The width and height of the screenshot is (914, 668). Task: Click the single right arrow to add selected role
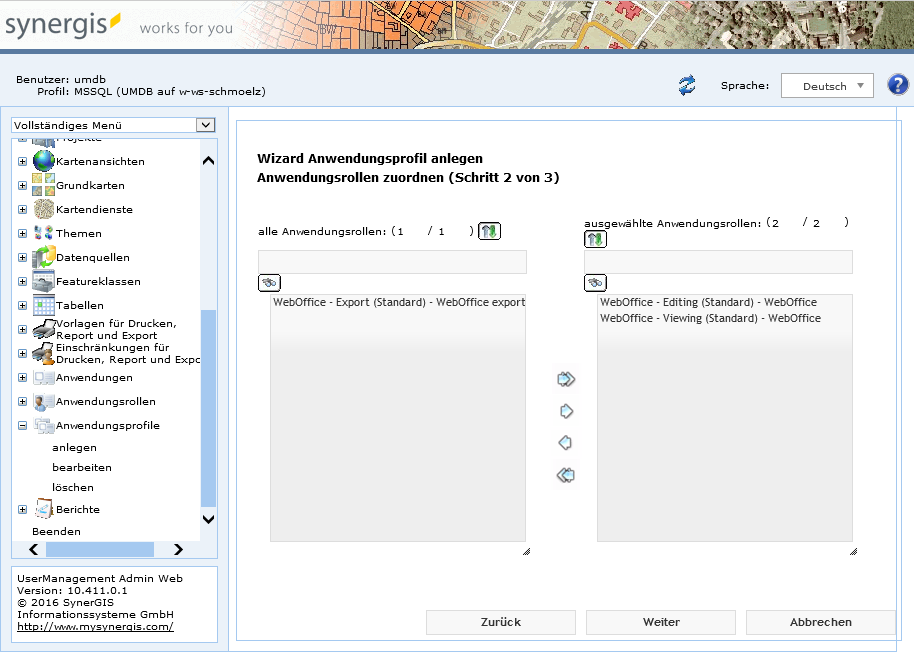566,411
